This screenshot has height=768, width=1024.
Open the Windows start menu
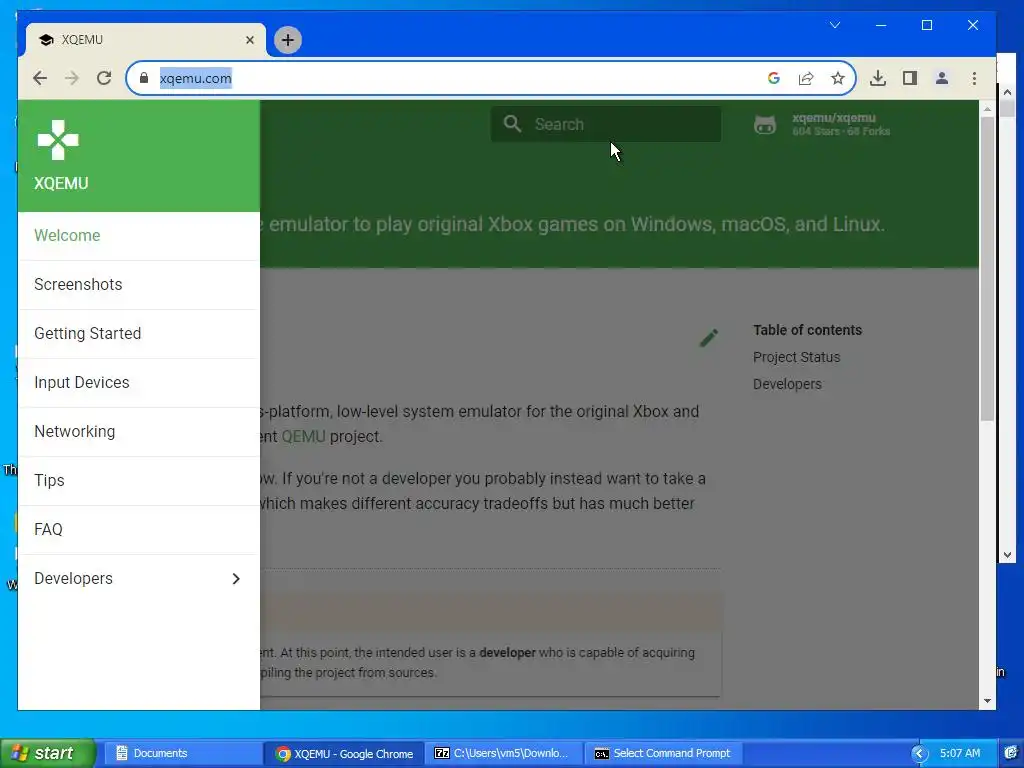[47, 753]
